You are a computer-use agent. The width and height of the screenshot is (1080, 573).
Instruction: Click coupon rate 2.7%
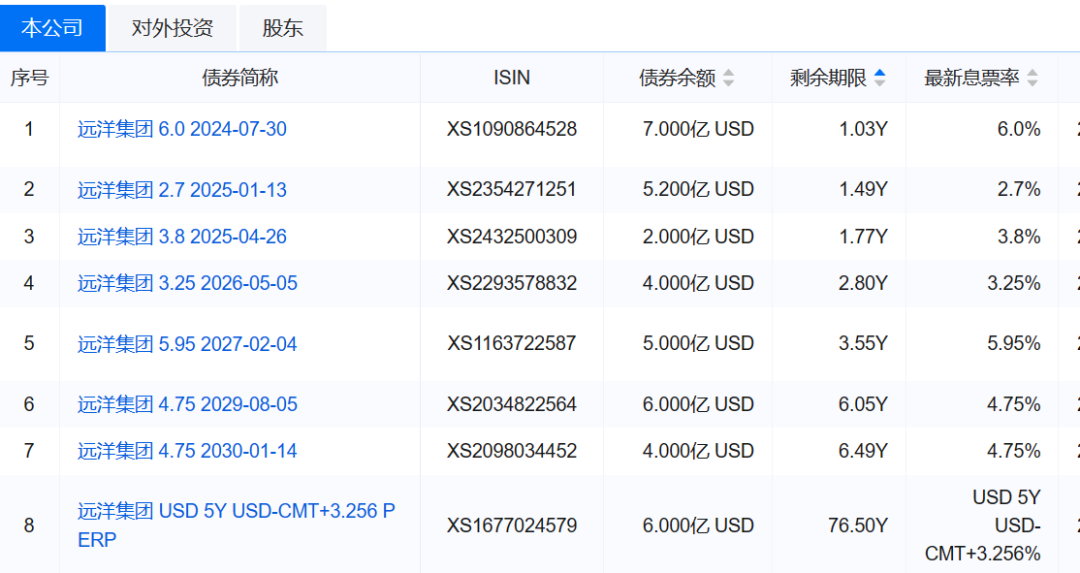tap(1019, 189)
